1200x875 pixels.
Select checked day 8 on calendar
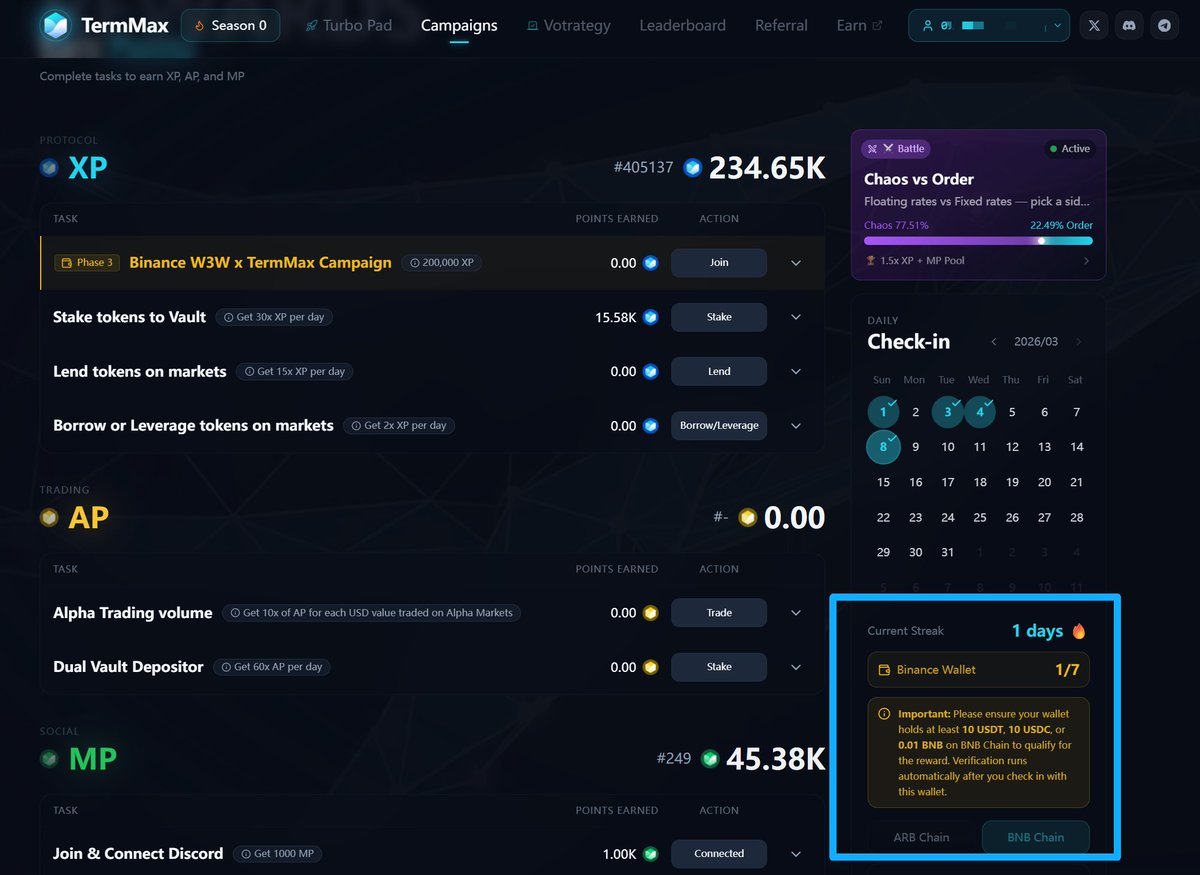[883, 447]
